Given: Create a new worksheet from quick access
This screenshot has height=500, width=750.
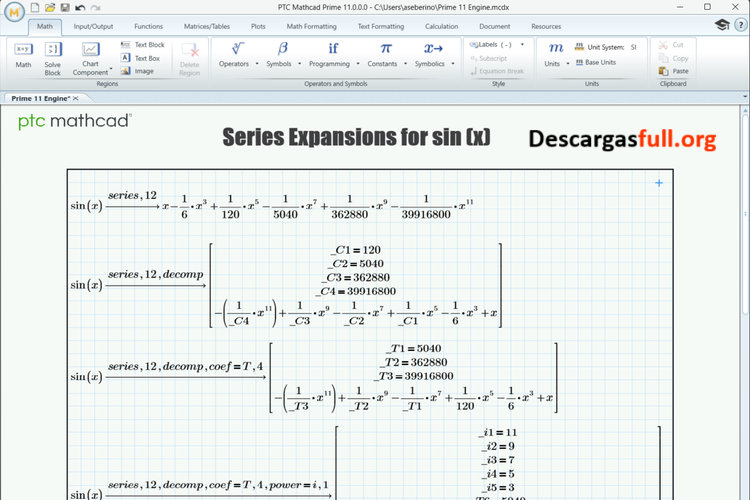Looking at the screenshot, I should [34, 7].
